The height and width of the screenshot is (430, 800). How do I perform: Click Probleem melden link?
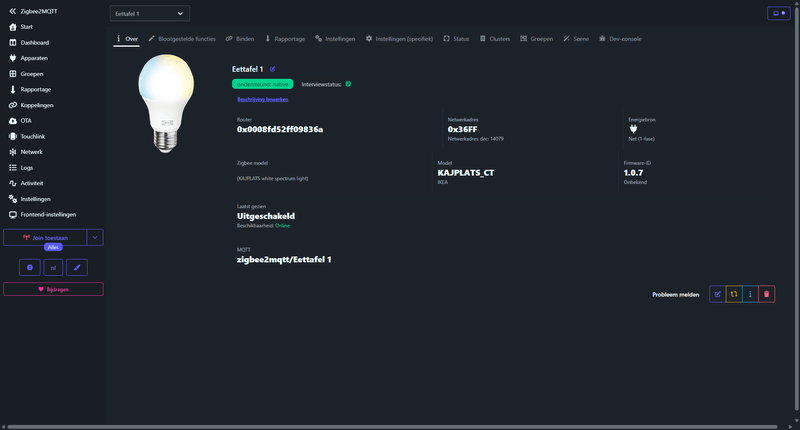coord(676,294)
